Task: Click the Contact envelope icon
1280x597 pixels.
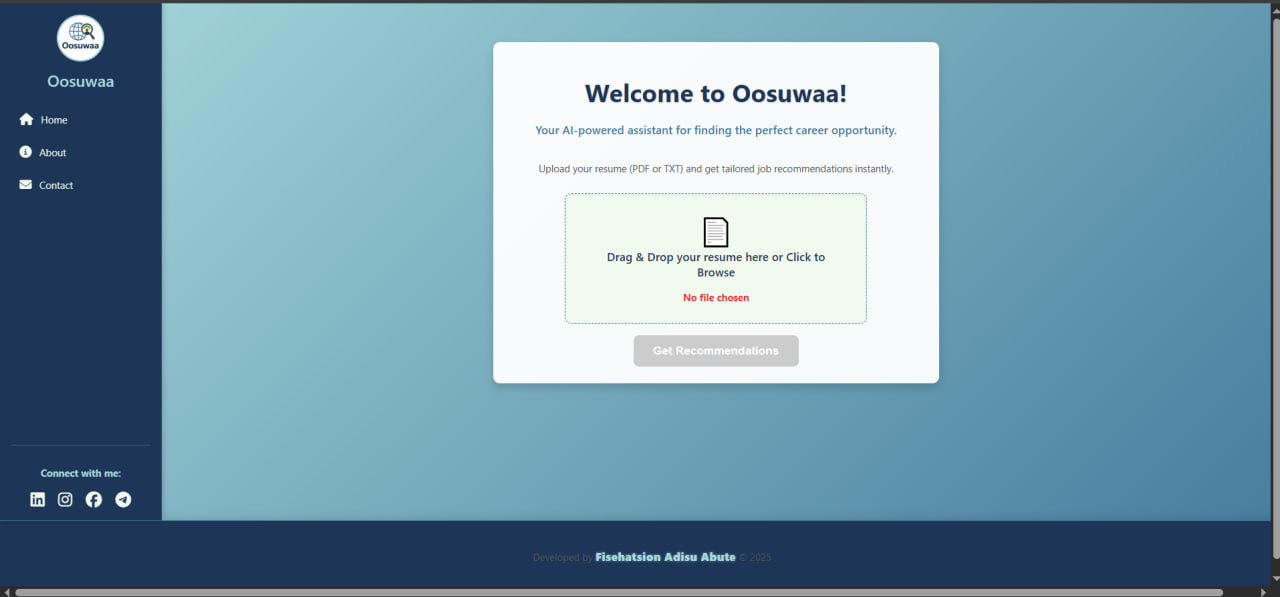Action: click(24, 184)
